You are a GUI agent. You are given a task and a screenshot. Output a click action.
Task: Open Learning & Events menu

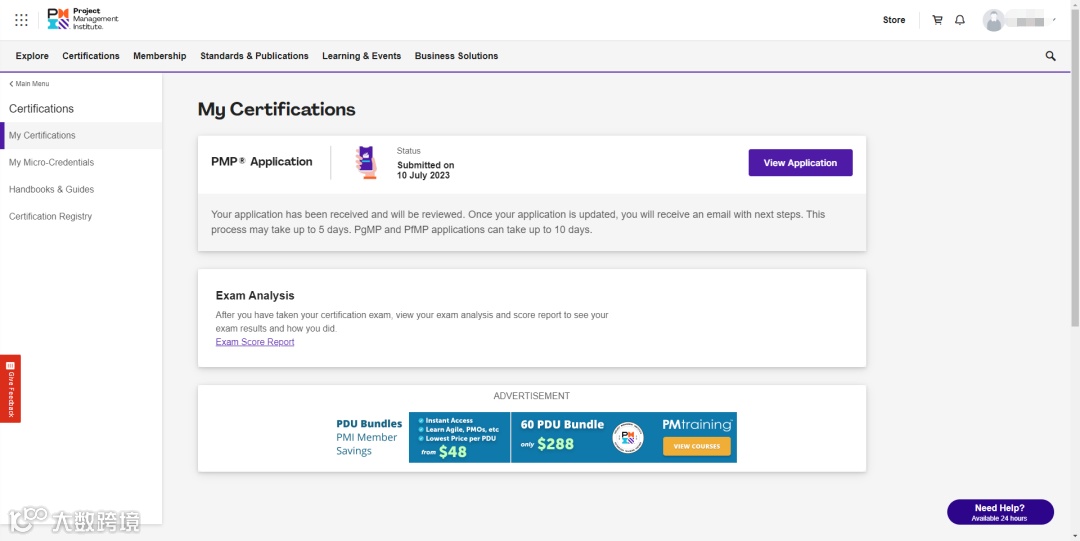pyautogui.click(x=362, y=56)
